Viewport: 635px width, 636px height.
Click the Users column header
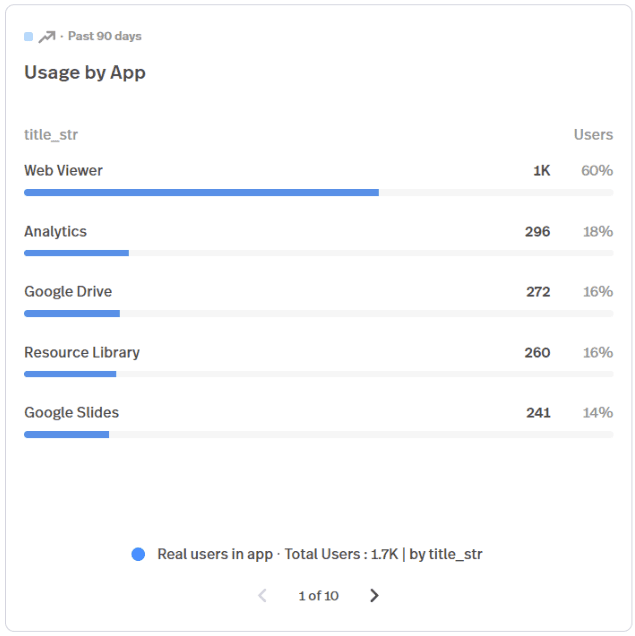(x=593, y=134)
